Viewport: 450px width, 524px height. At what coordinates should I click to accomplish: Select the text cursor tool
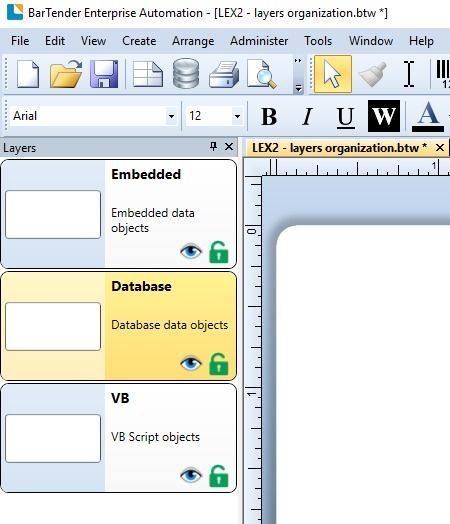[409, 74]
